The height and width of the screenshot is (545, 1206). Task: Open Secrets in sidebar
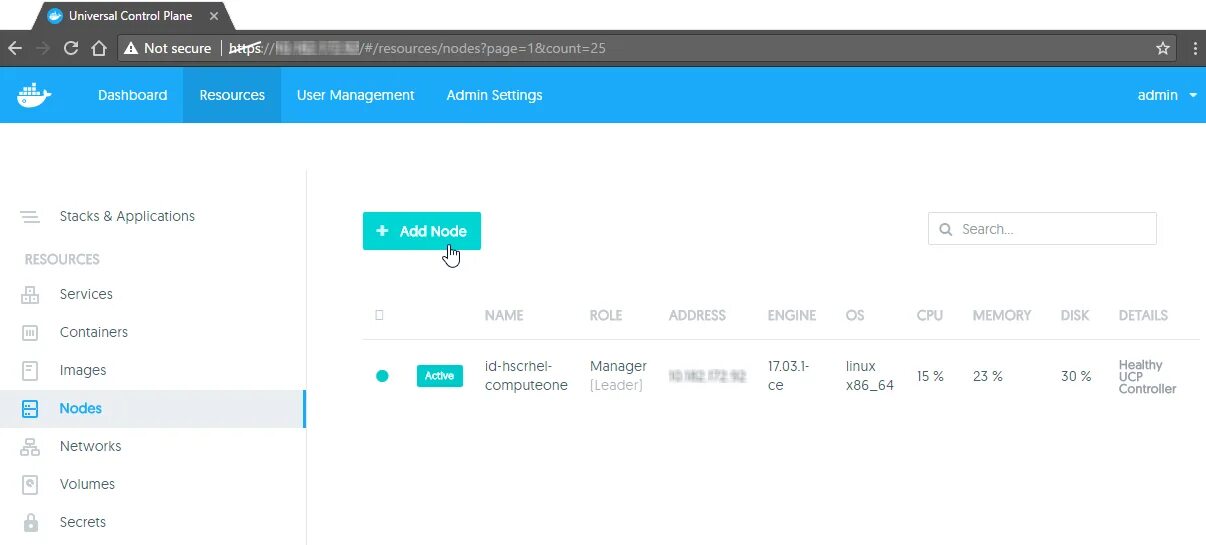(x=83, y=522)
